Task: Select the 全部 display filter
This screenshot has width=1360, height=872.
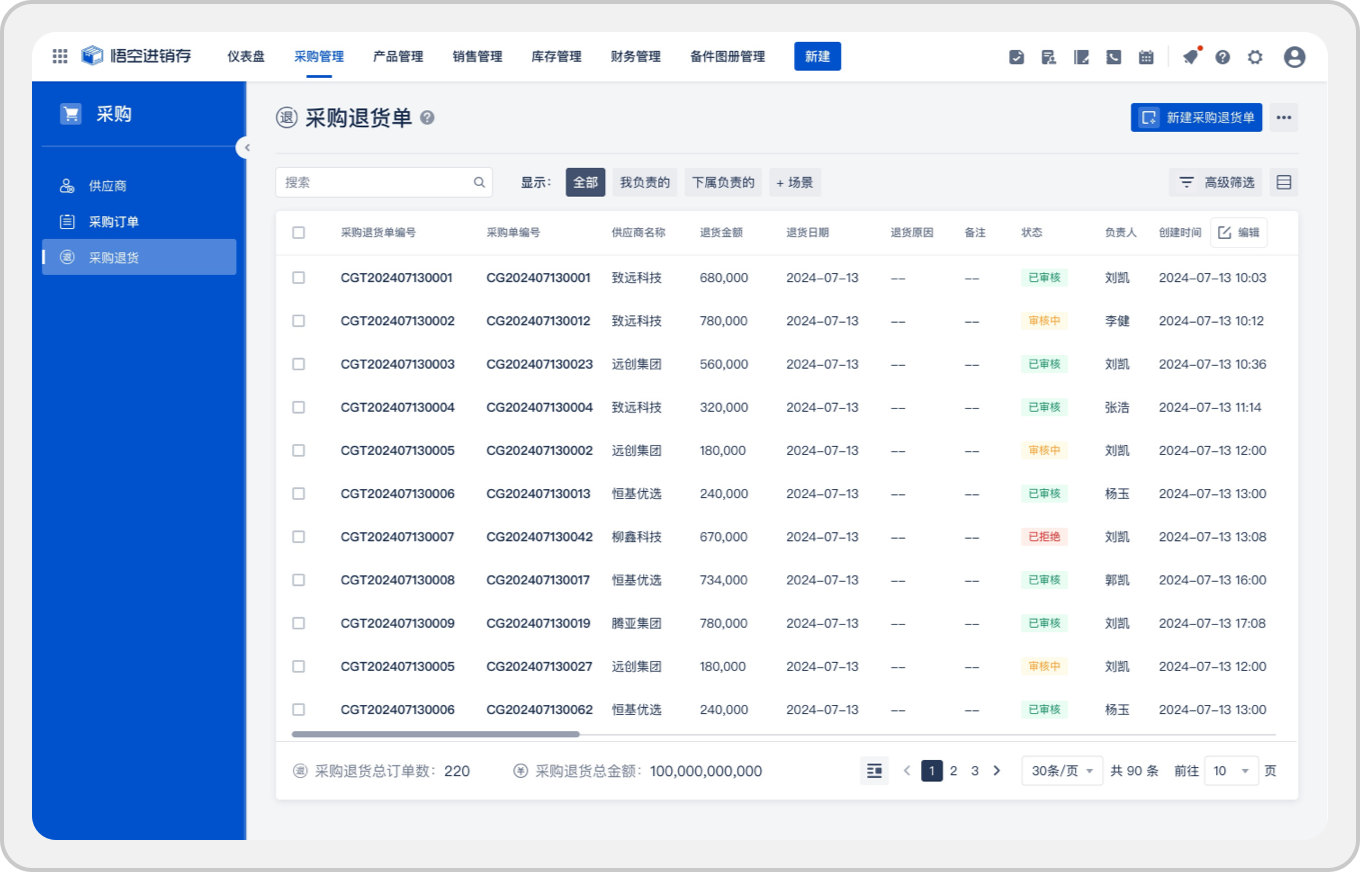Action: 585,182
